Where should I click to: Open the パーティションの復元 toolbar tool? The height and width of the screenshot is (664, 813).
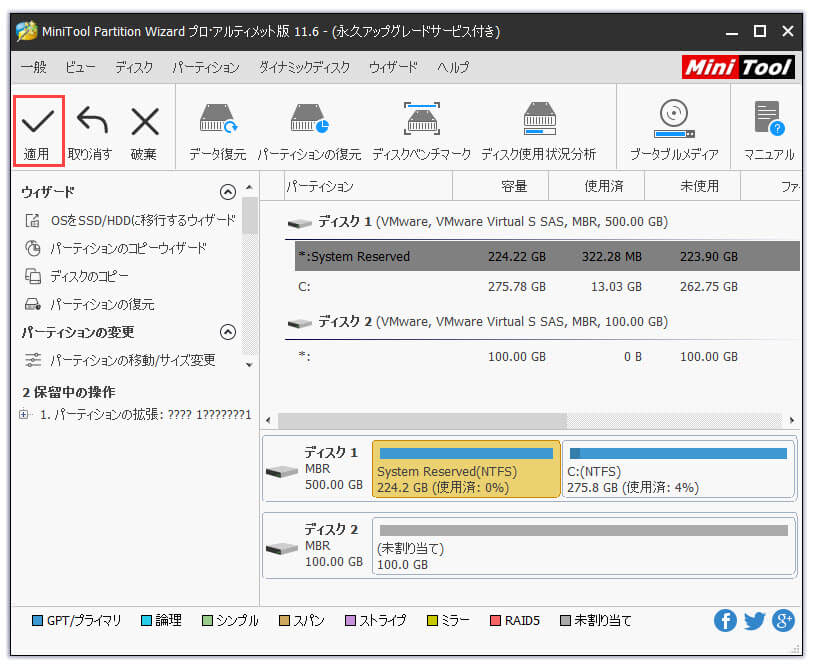(309, 132)
